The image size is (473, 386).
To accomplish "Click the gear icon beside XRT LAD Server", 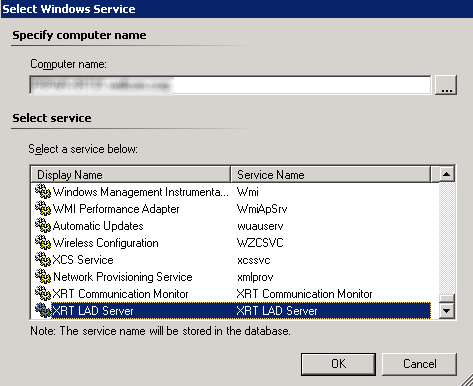I will tap(43, 311).
